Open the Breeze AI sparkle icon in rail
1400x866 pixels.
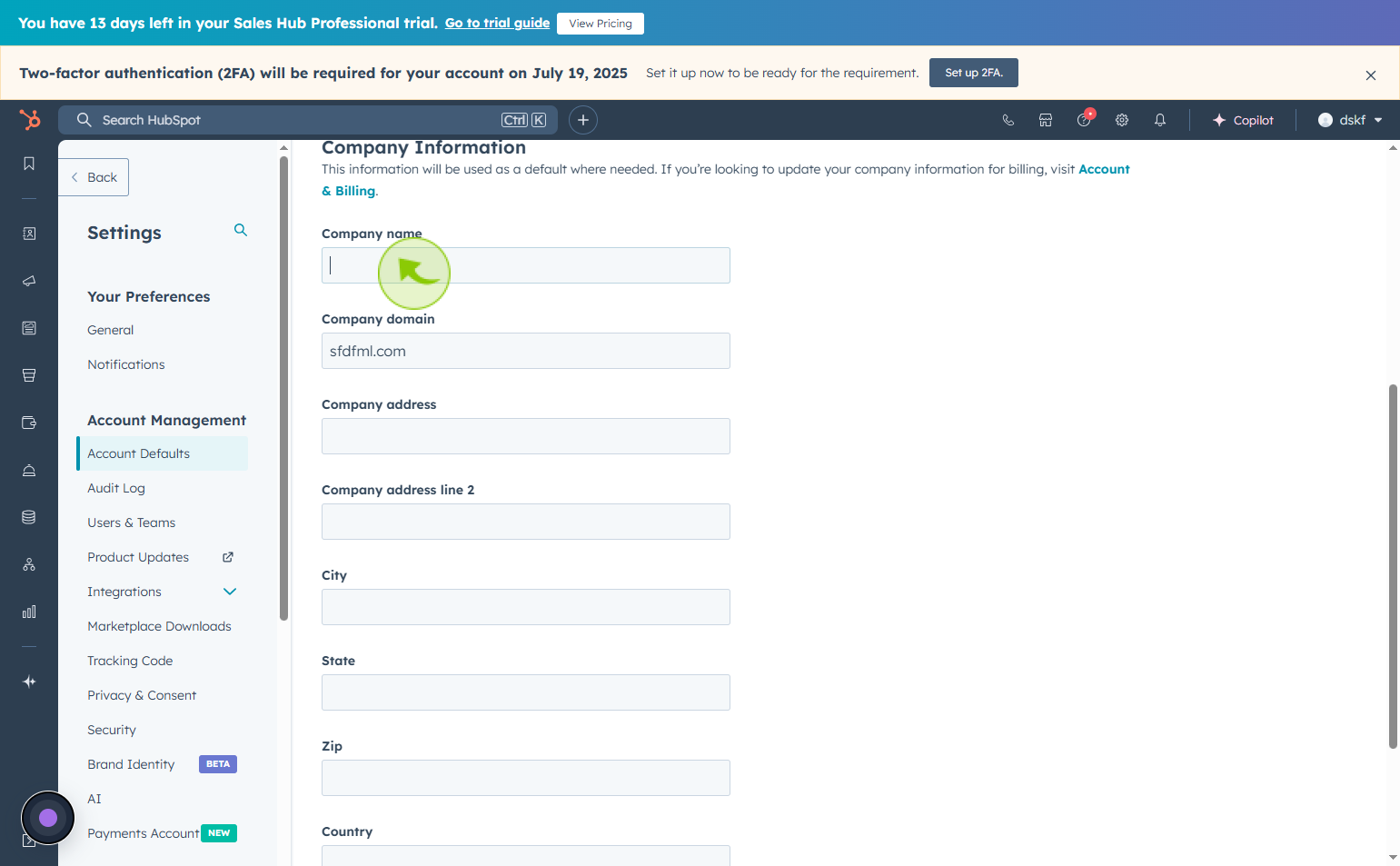tap(29, 682)
